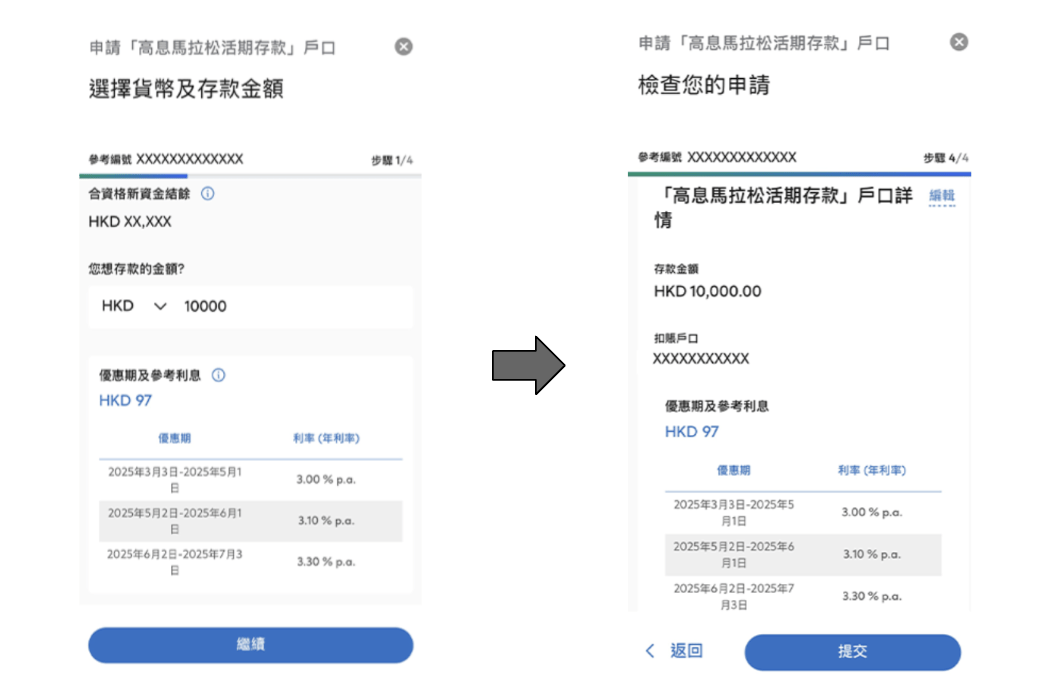Click the 利率 (年利率) column header in step 1 table
The height and width of the screenshot is (696, 1042).
point(326,438)
